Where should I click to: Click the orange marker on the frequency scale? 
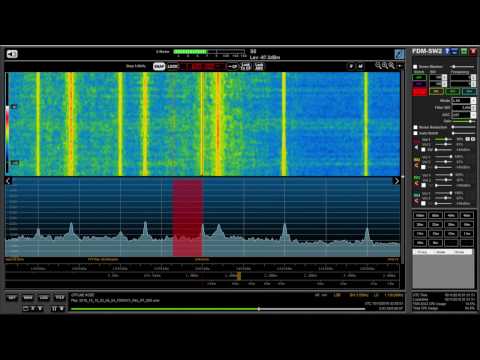coord(239,276)
